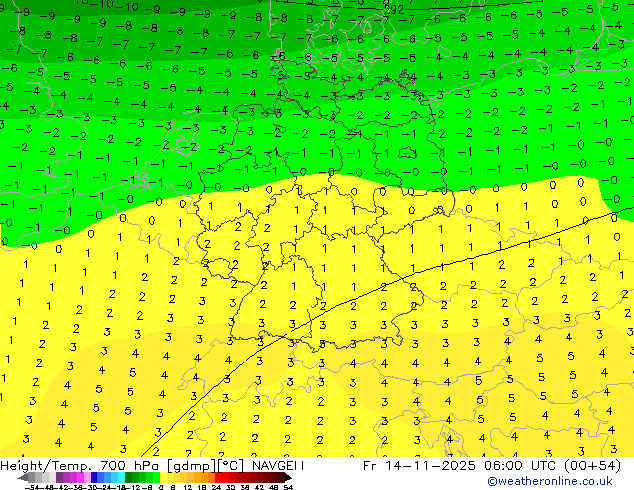This screenshot has width=634, height=490.
Task: Click the [°C] temperature unit label
Action: tap(231, 466)
